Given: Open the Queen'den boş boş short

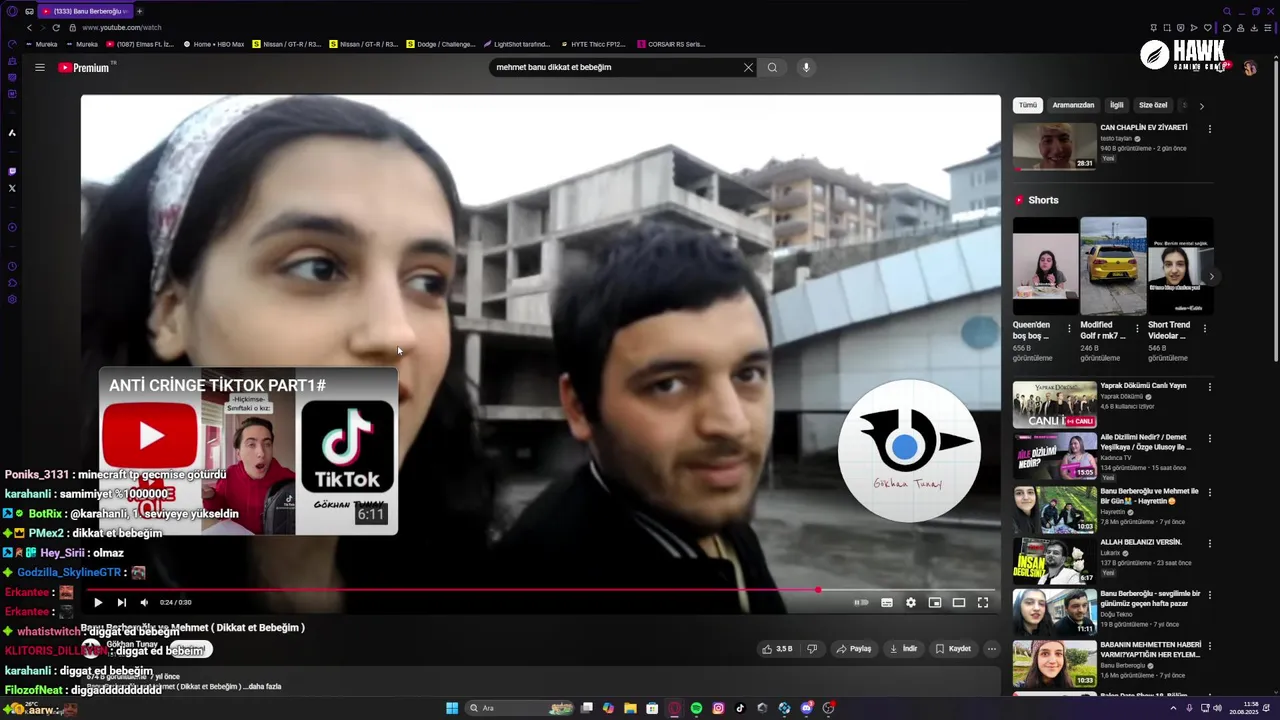Looking at the screenshot, I should (1045, 266).
